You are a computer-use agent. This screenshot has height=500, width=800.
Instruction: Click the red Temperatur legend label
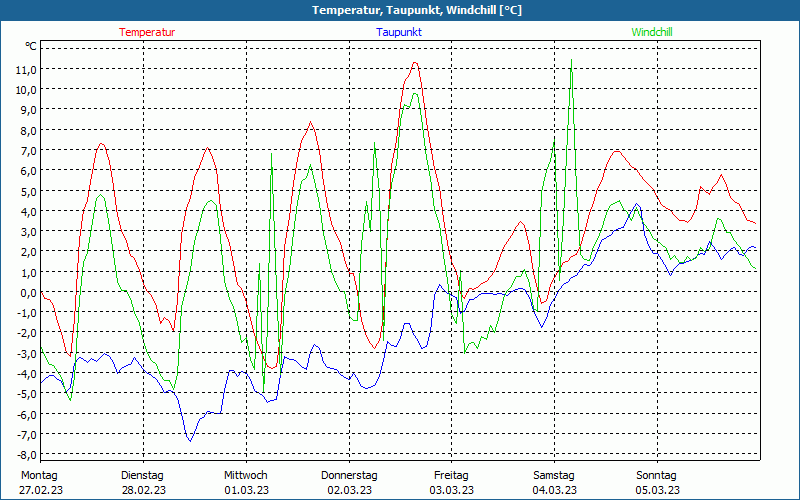click(147, 32)
